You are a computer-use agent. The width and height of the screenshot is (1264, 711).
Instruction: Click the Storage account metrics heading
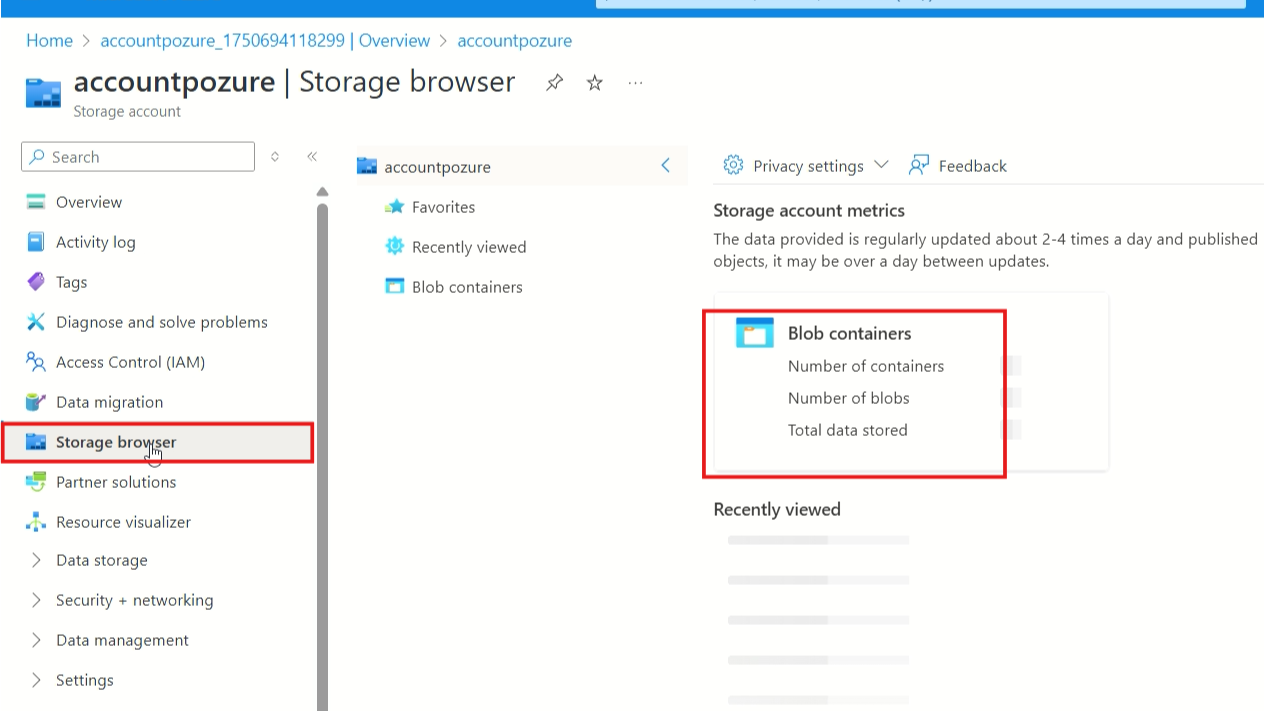(809, 210)
